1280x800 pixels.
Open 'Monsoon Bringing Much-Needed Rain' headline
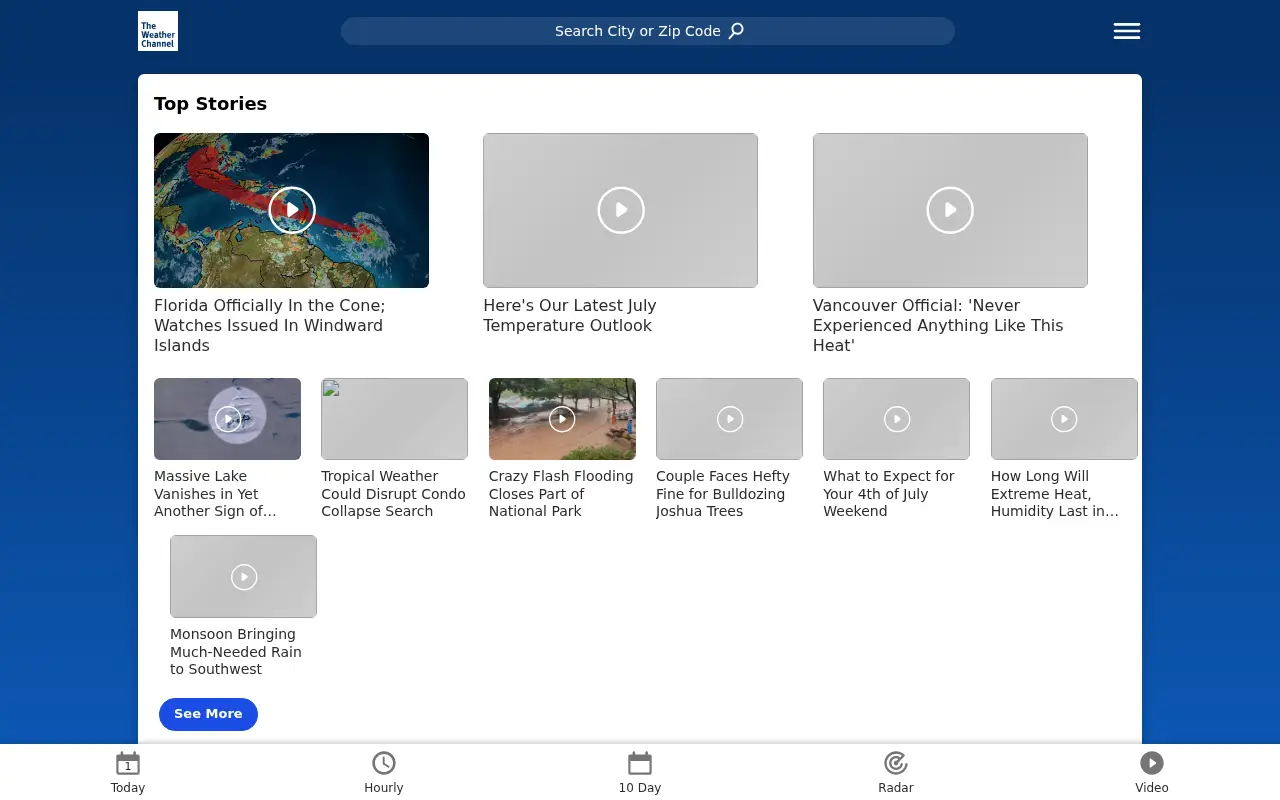[x=236, y=652]
